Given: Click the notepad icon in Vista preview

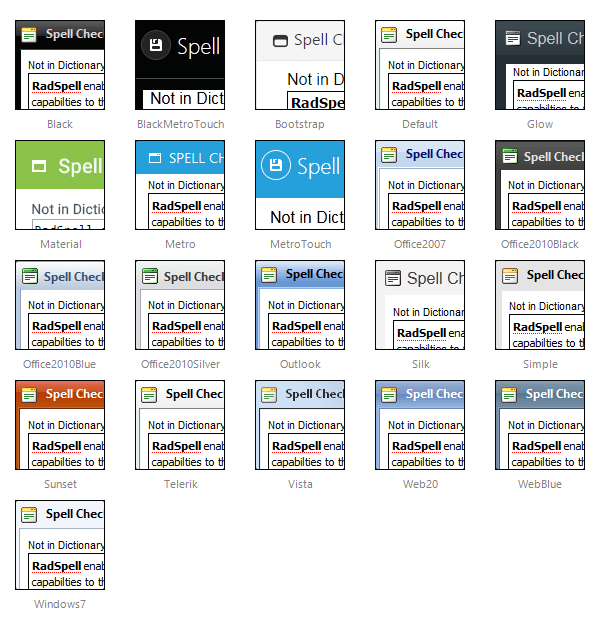Looking at the screenshot, I should (269, 395).
